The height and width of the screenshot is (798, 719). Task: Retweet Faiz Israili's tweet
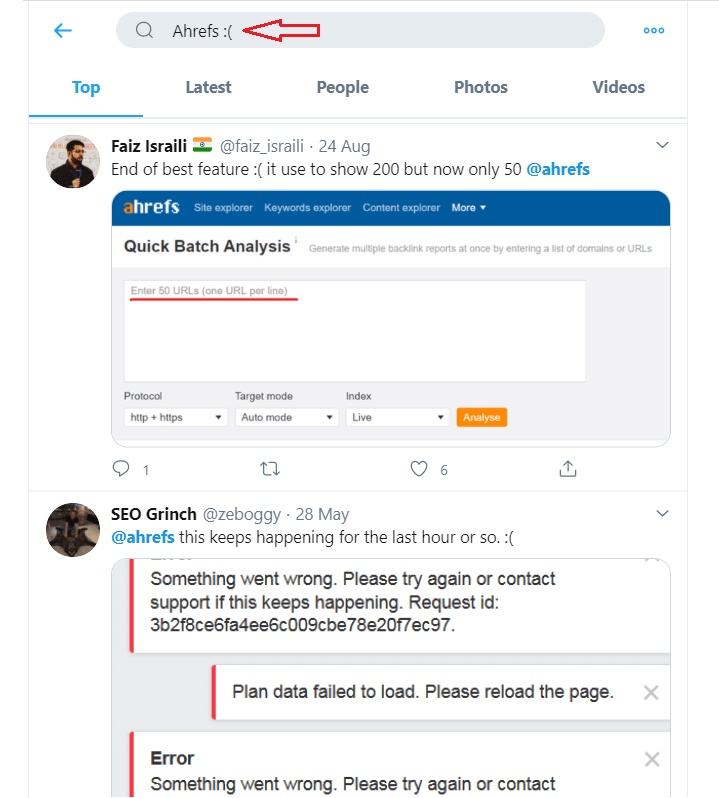click(x=270, y=469)
